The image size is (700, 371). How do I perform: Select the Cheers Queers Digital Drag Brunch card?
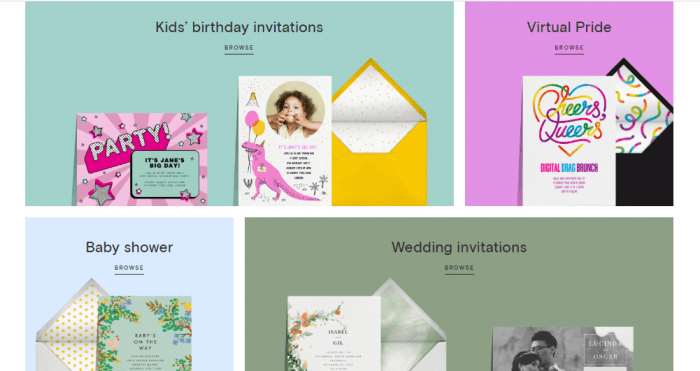point(569,141)
